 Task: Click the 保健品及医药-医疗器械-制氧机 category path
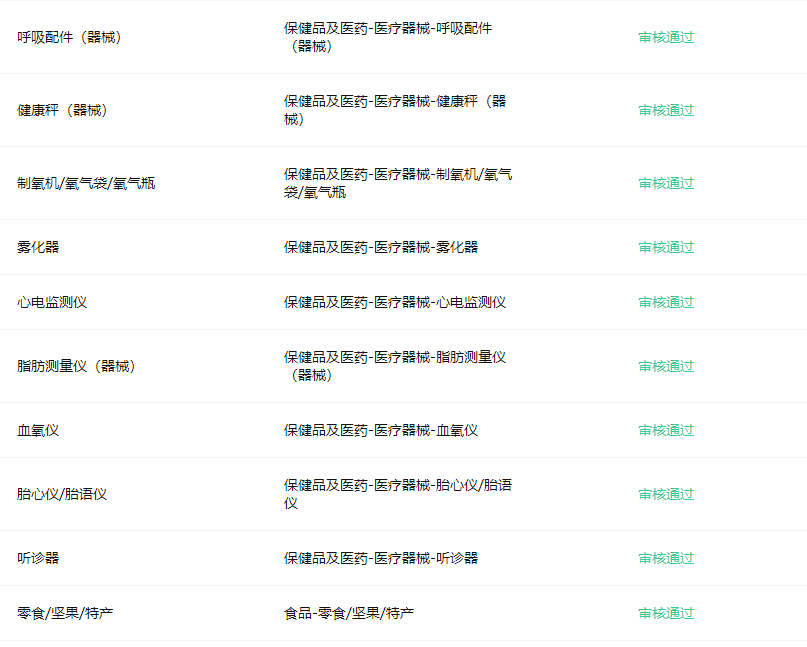coord(398,183)
